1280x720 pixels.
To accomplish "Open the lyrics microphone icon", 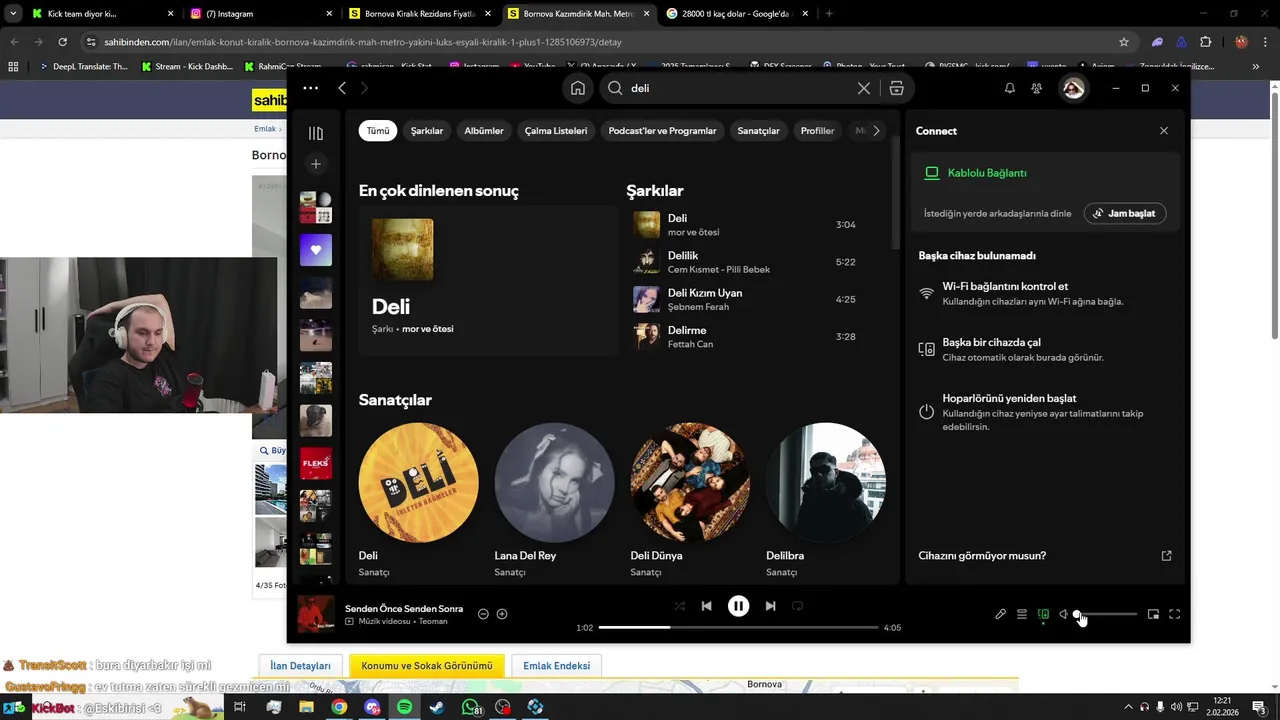I will 1000,614.
